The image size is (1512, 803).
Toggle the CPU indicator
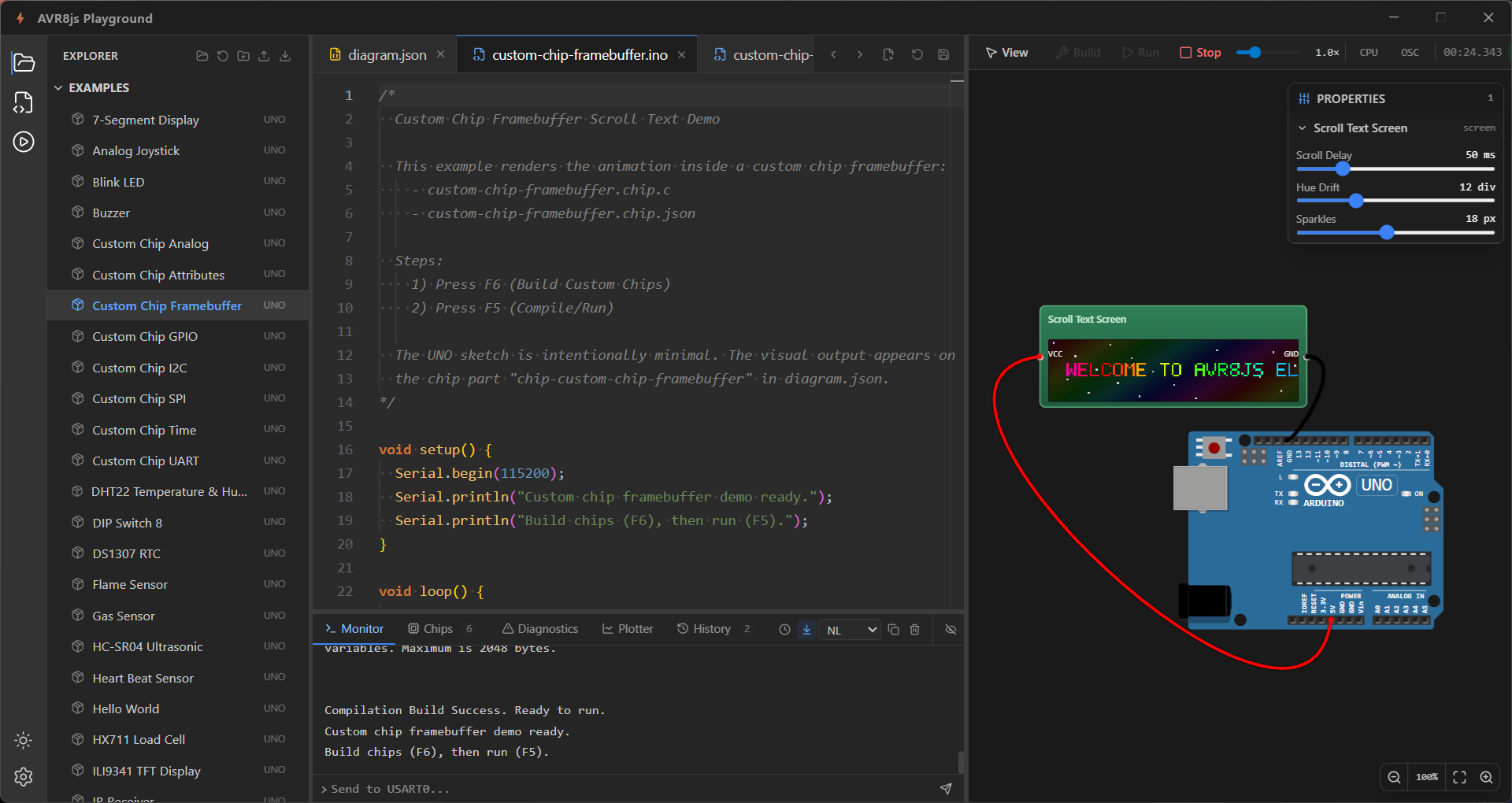click(x=1369, y=53)
